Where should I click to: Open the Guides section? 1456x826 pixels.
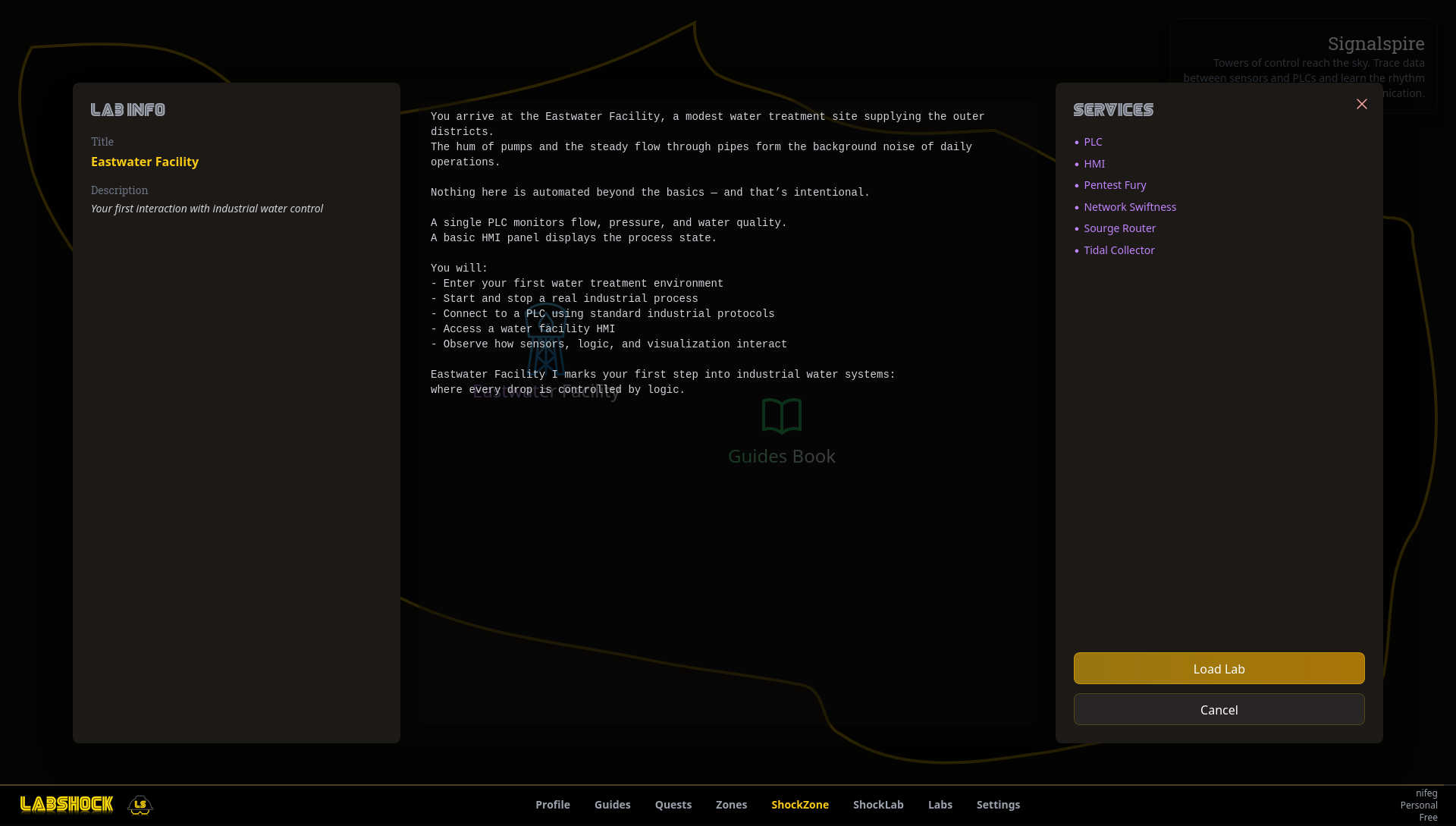(612, 804)
